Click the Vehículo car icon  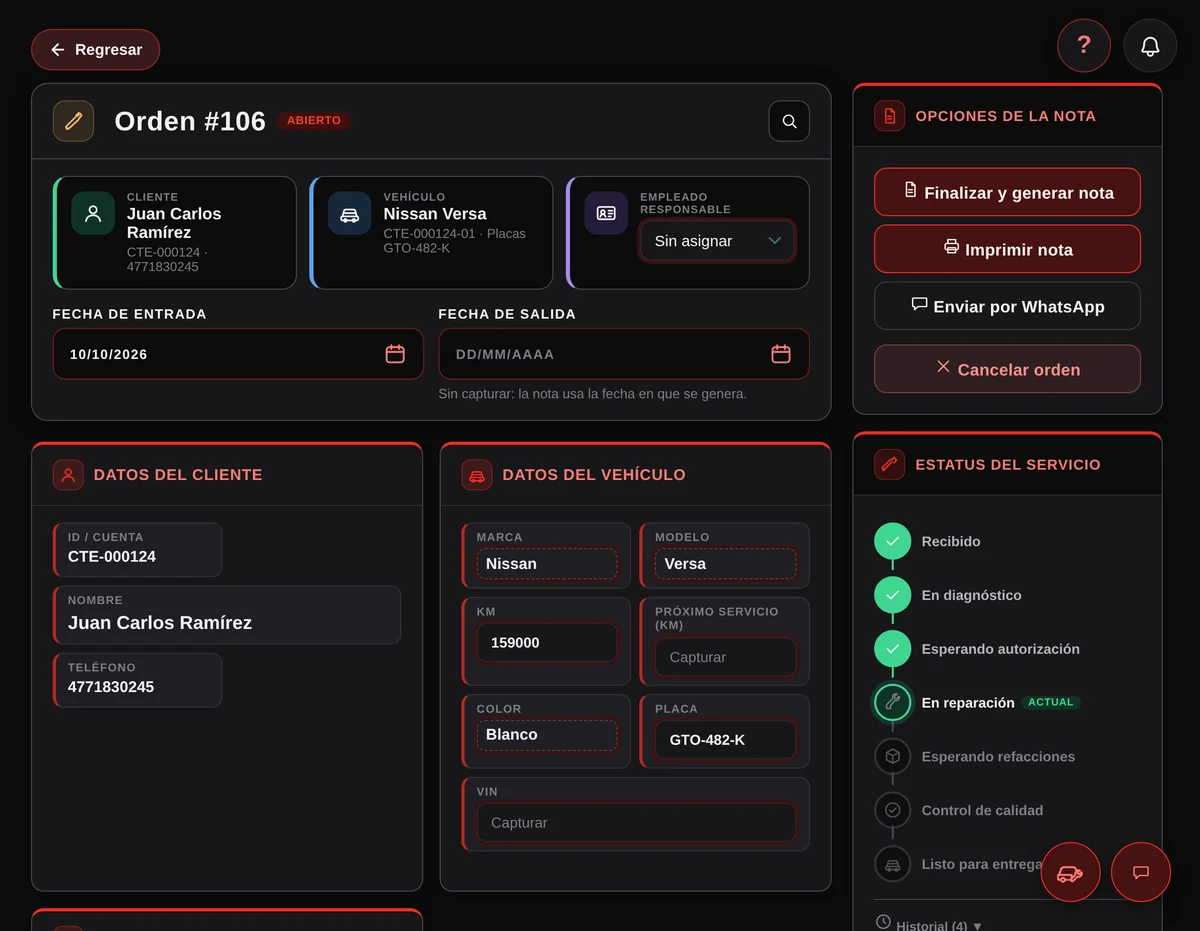[349, 213]
